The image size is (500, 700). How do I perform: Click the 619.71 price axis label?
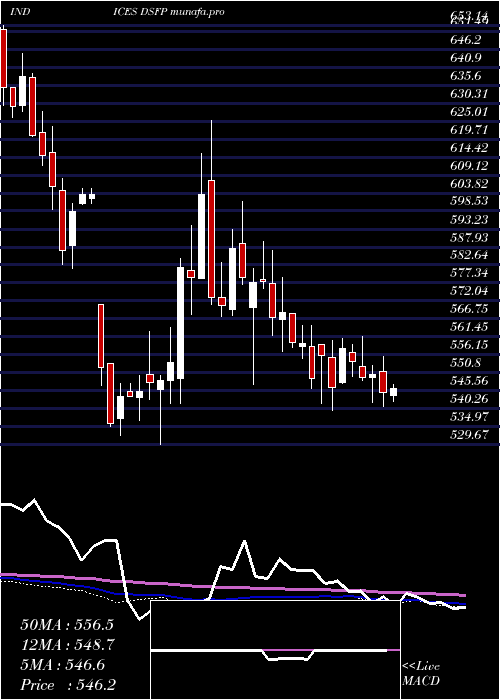(x=469, y=129)
